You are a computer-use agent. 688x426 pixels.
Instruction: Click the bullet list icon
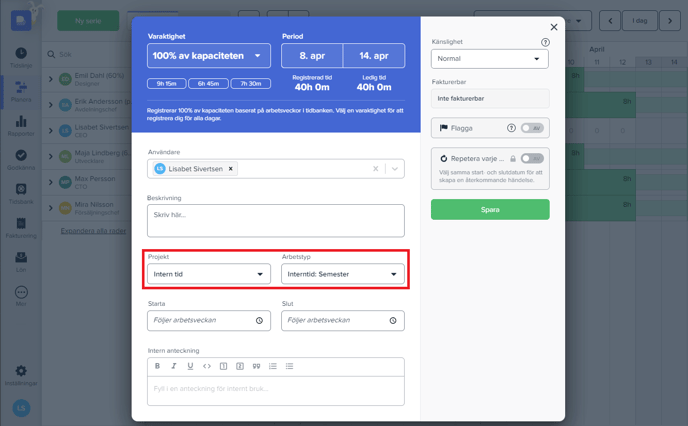point(289,366)
